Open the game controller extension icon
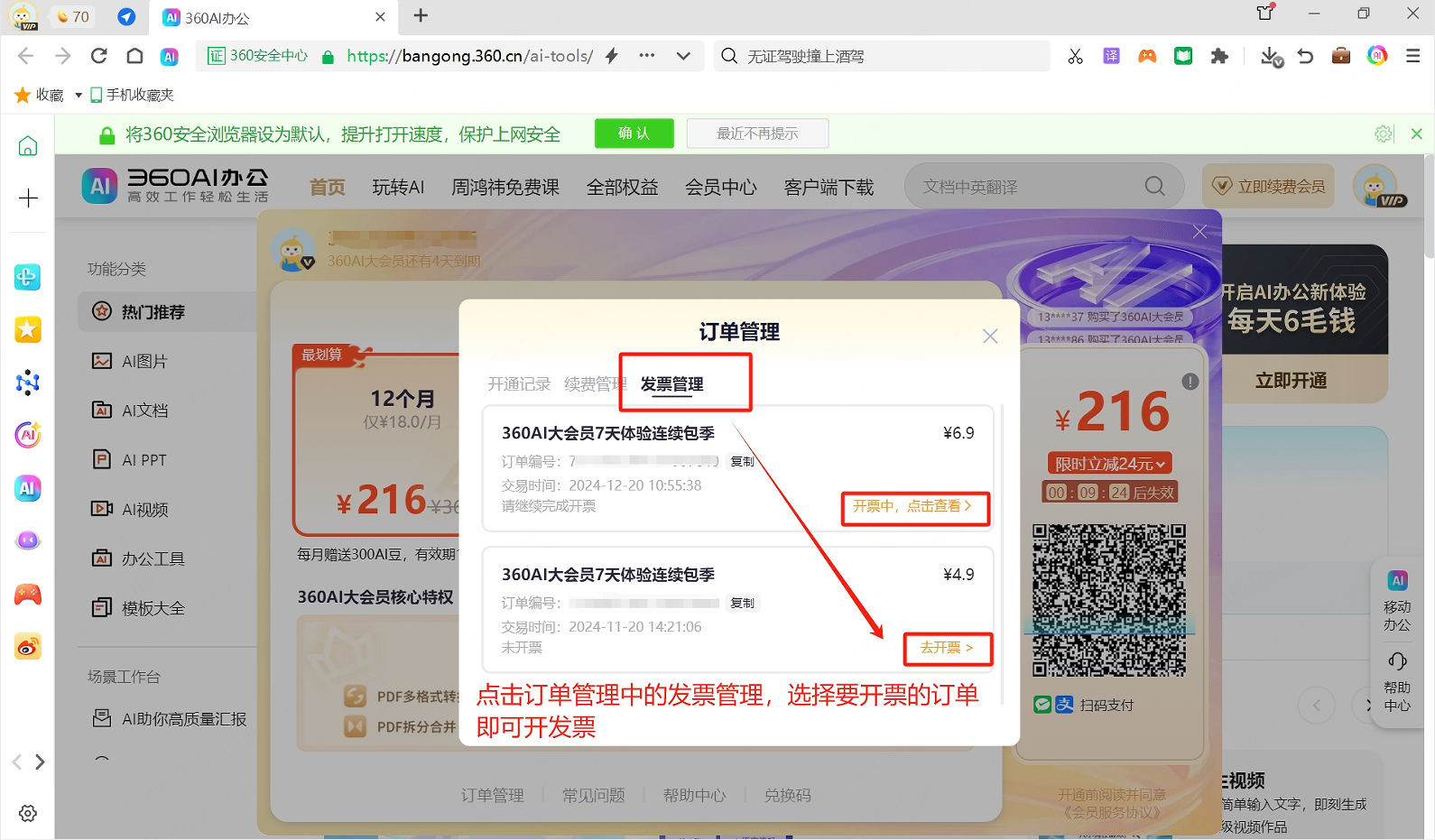This screenshot has height=840, width=1435. [x=1147, y=56]
